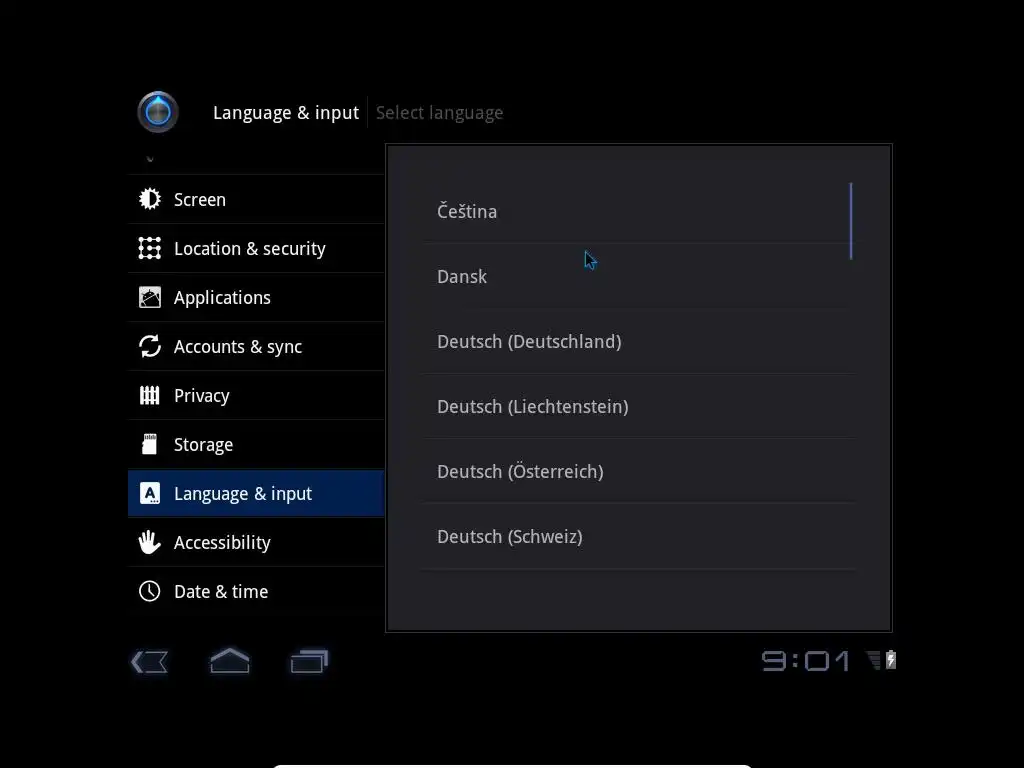This screenshot has width=1024, height=768.
Task: Click the Date & time clock icon
Action: pos(150,591)
